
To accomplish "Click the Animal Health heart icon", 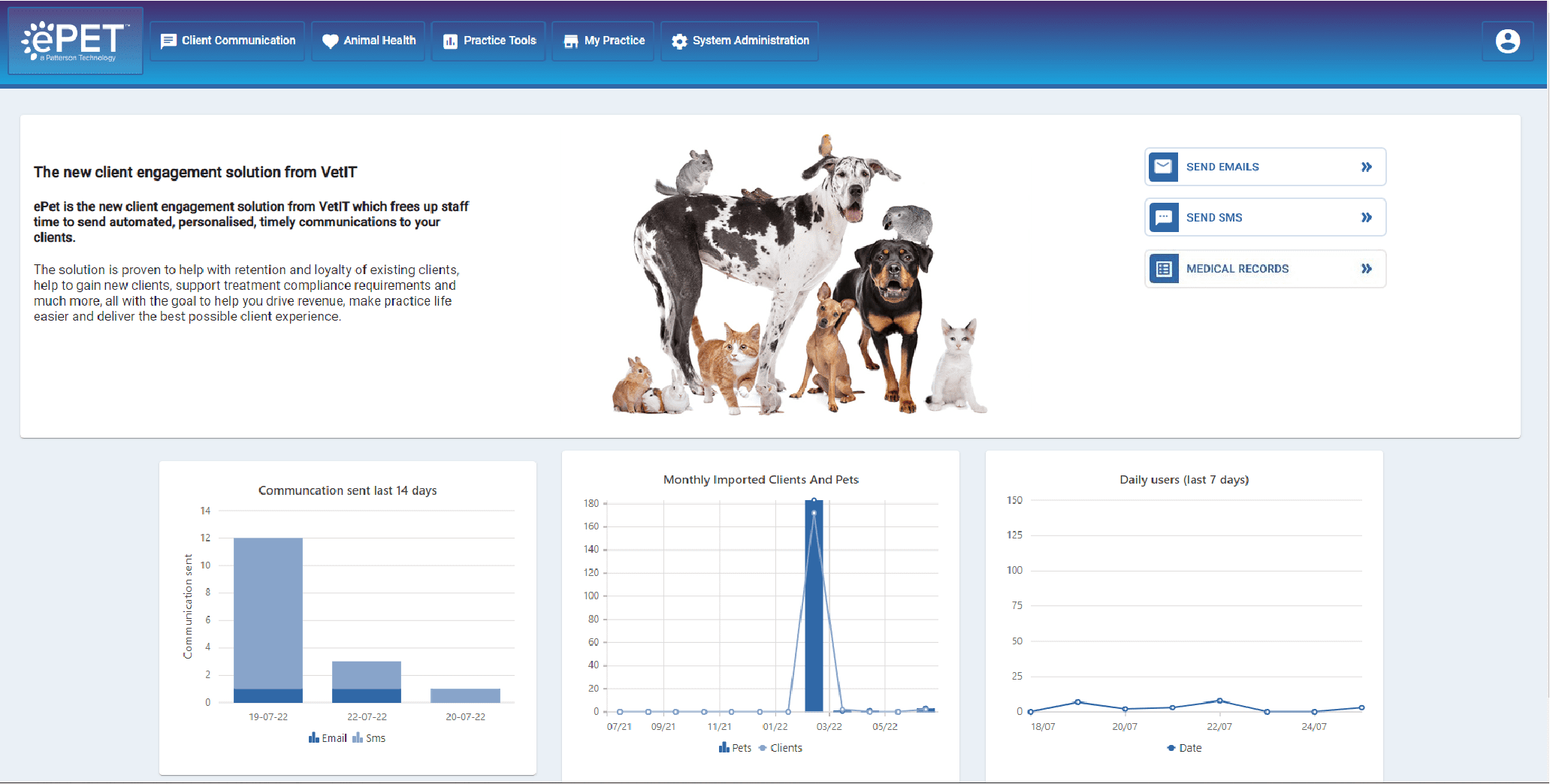I will pyautogui.click(x=331, y=41).
